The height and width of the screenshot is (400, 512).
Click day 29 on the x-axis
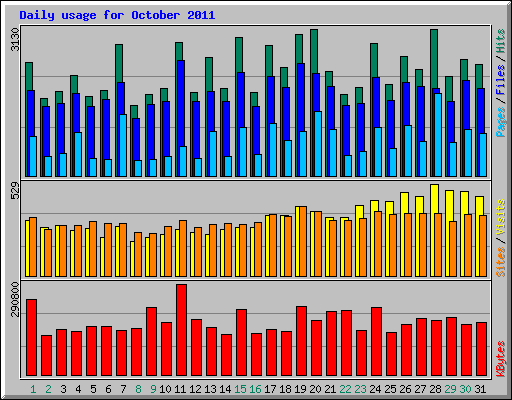(x=450, y=389)
